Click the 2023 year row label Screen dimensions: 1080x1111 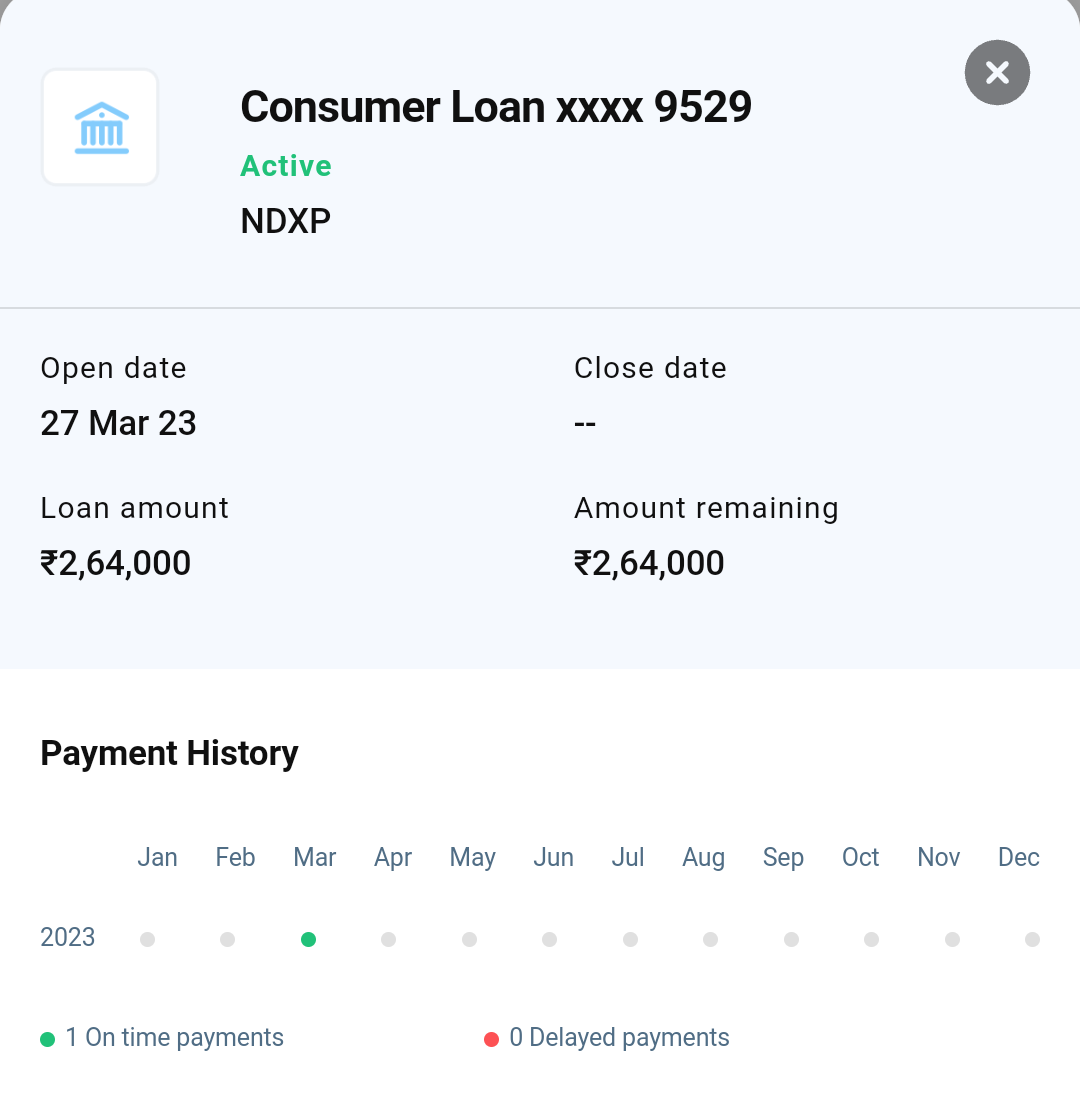(x=68, y=938)
